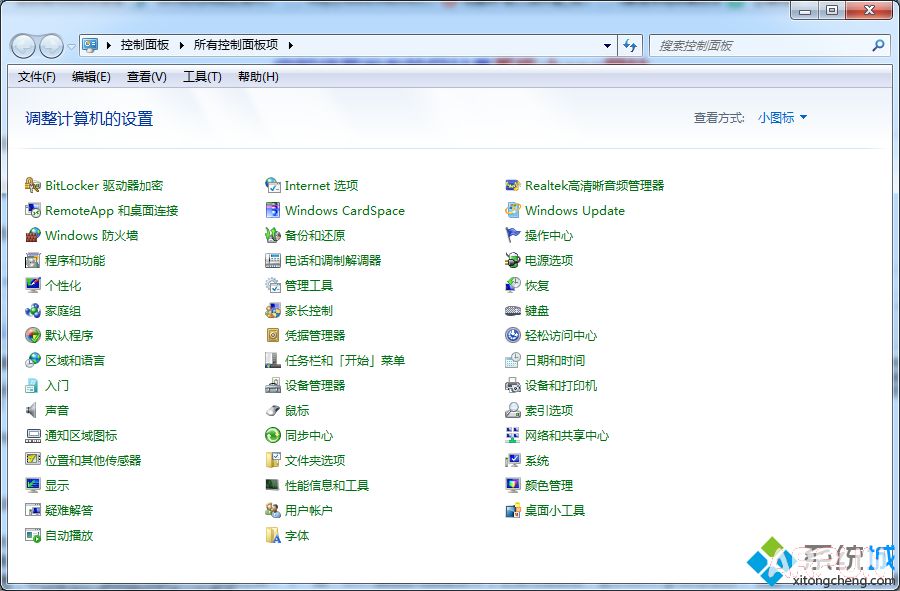
Task: Launch Windows Update
Action: point(573,210)
